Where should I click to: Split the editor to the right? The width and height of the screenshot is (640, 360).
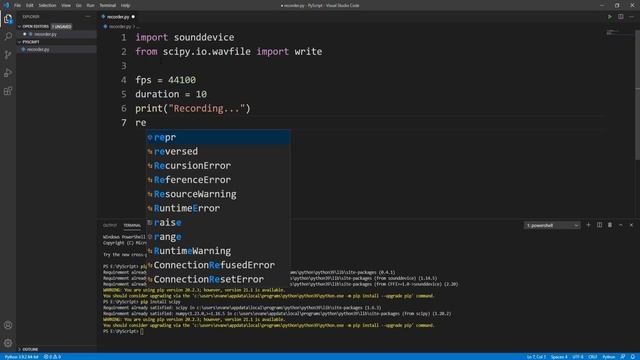tap(620, 17)
